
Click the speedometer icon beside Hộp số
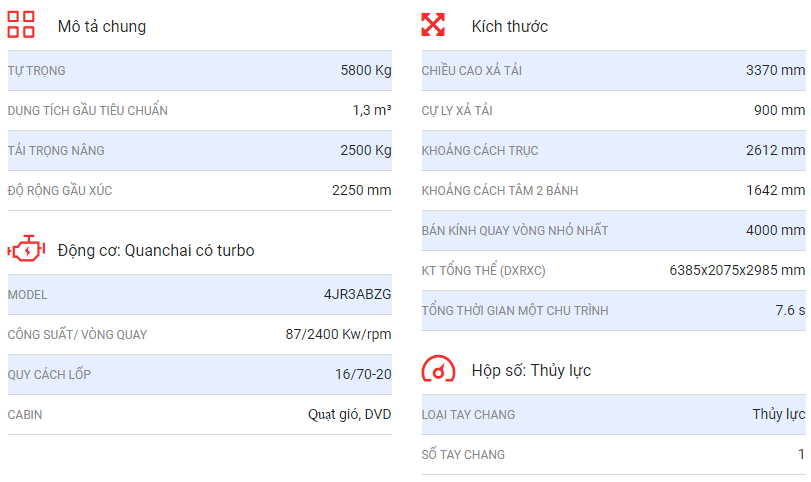tap(438, 369)
